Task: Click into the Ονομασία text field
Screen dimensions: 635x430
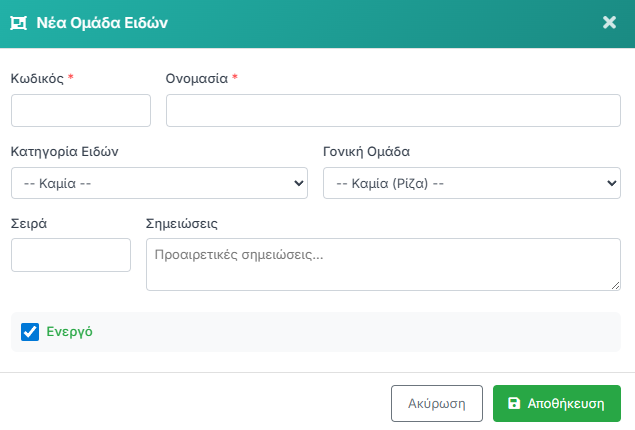Action: click(x=393, y=110)
